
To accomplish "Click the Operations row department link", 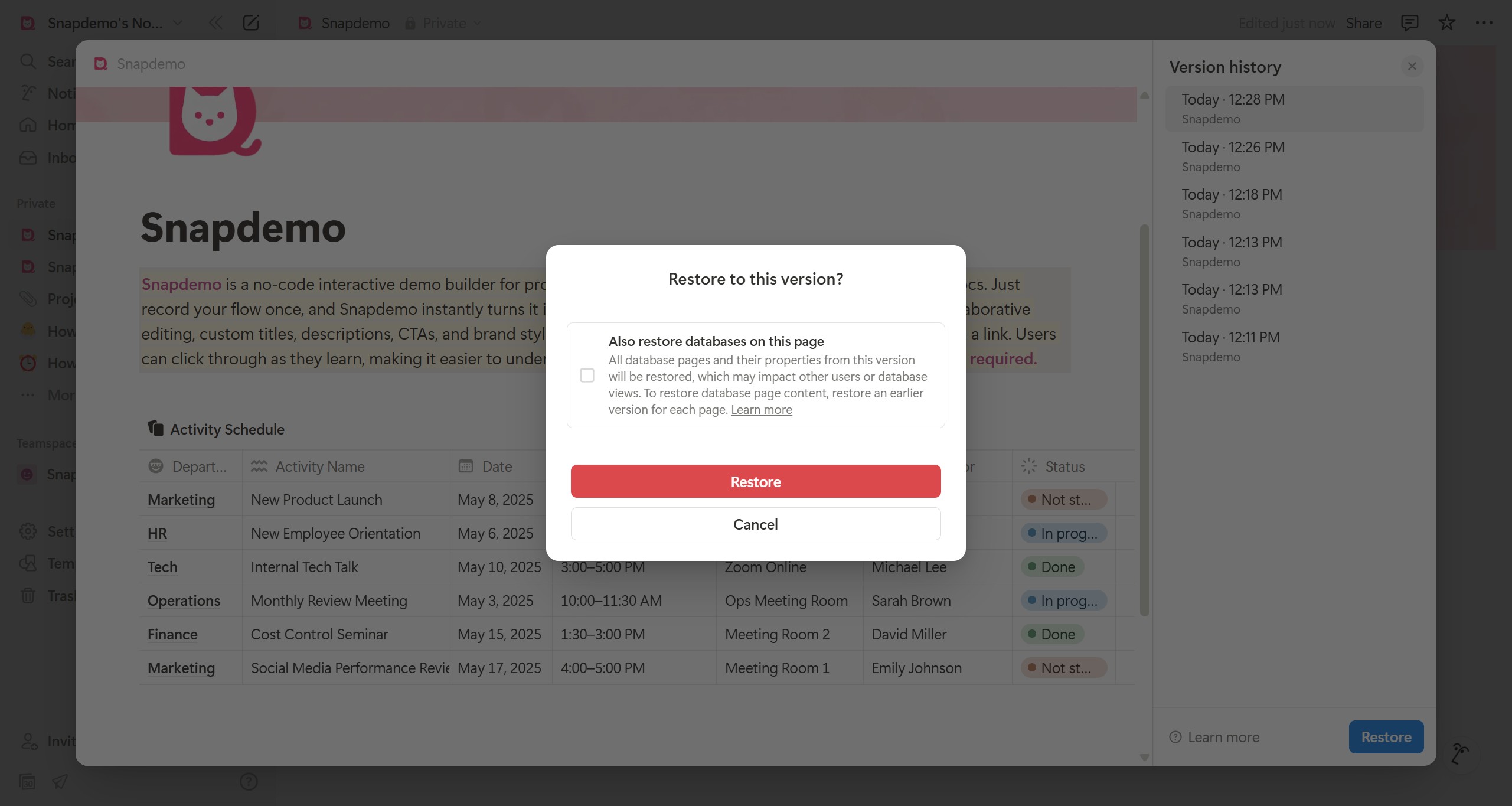I will point(184,601).
